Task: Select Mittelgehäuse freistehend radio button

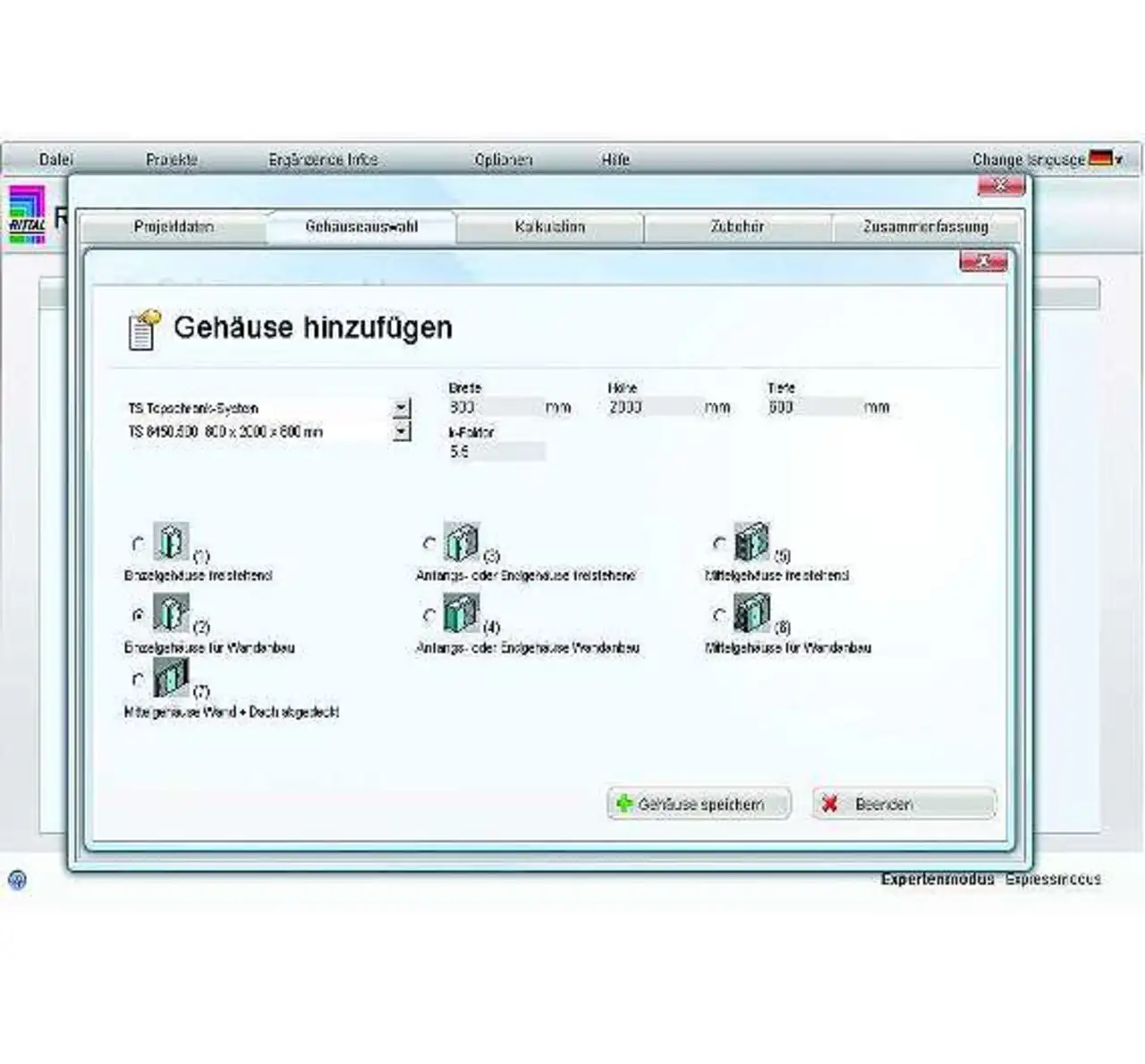Action: pyautogui.click(x=719, y=544)
